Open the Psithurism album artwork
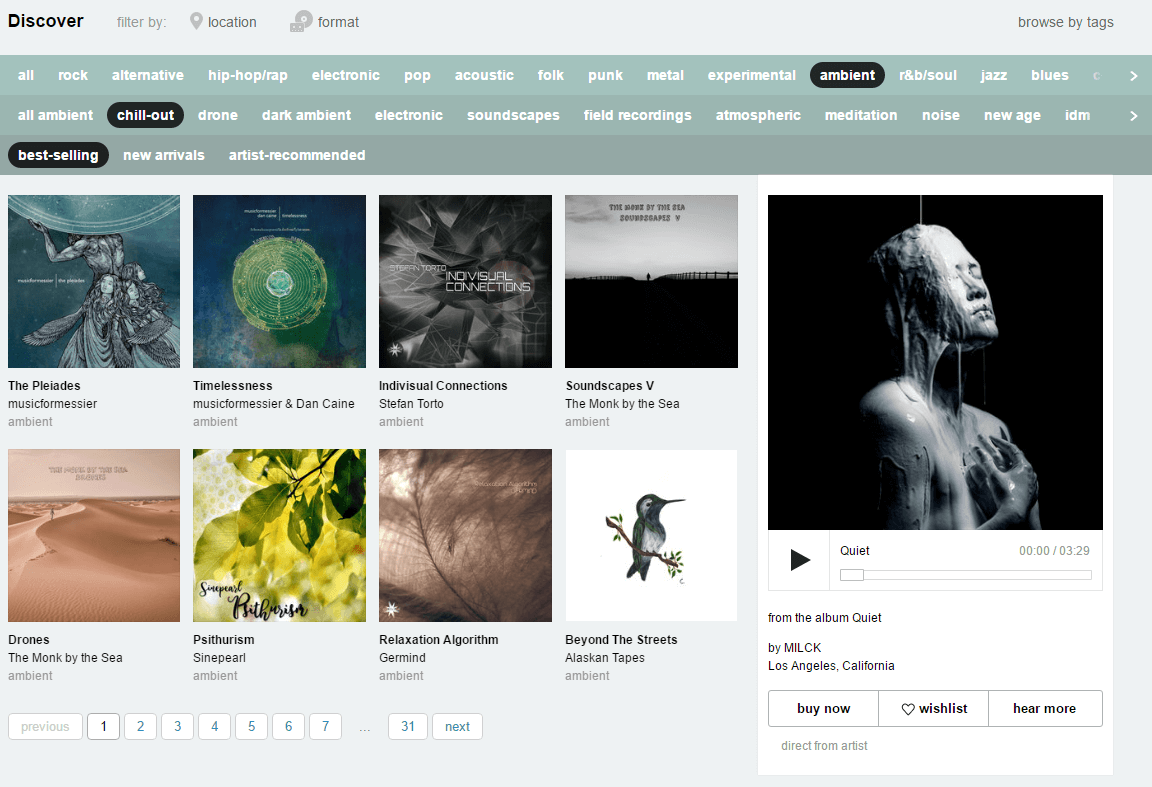 (279, 535)
